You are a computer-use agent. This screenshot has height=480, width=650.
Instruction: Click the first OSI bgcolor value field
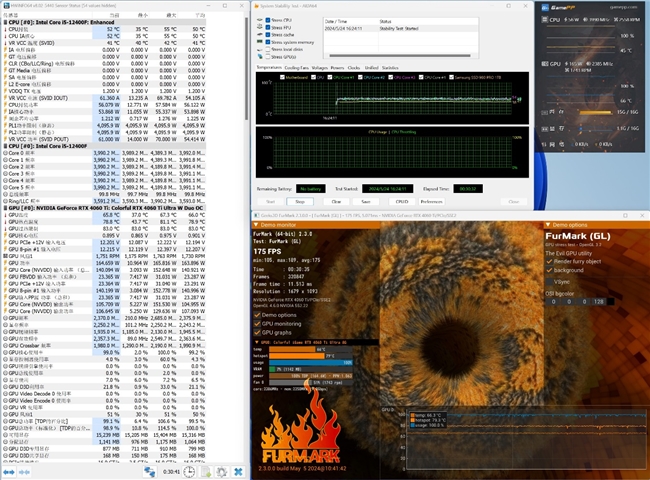pyautogui.click(x=553, y=302)
